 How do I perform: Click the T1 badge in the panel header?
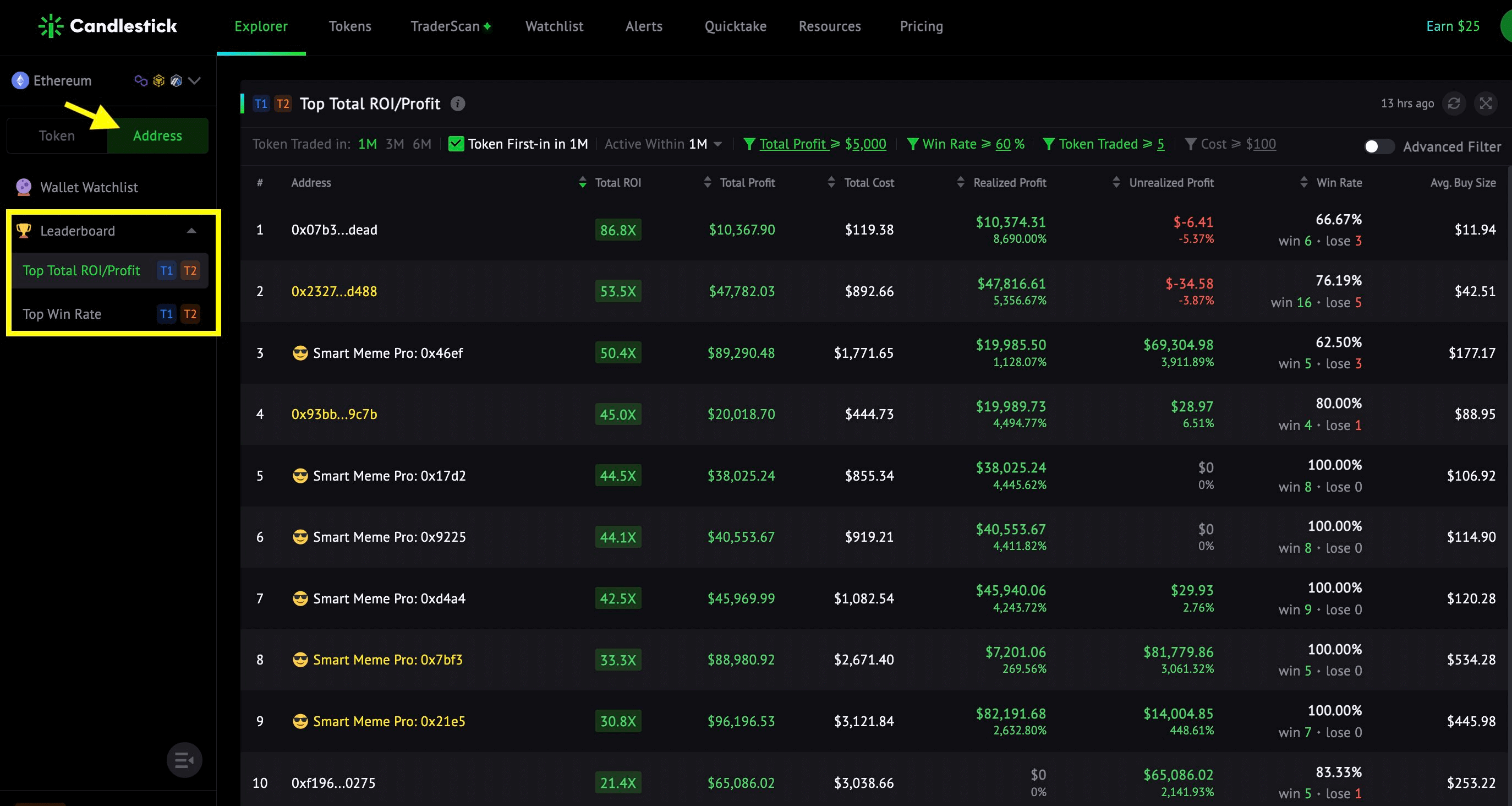pos(261,104)
